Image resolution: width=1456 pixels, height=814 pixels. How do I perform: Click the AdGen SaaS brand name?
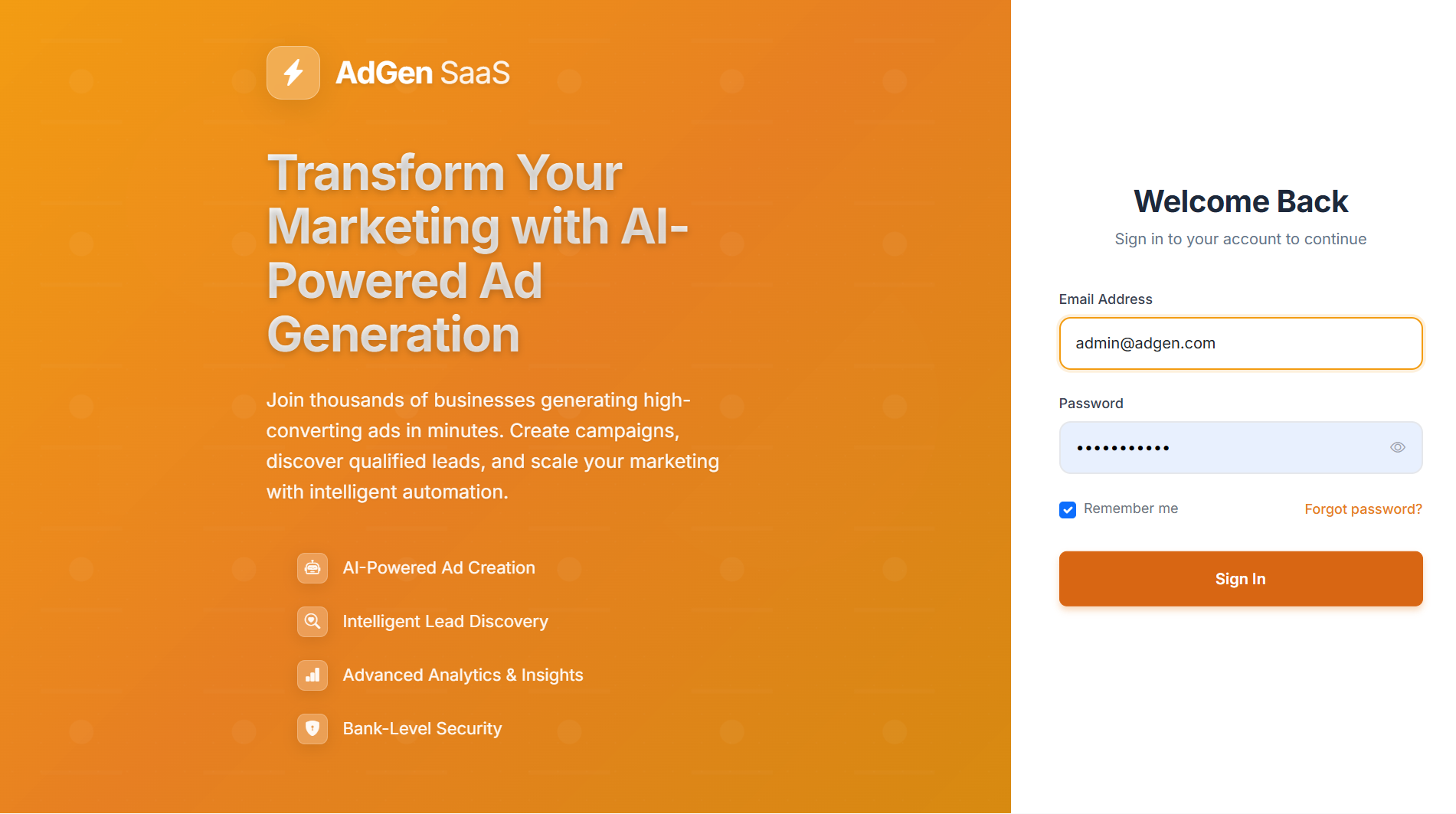click(423, 73)
